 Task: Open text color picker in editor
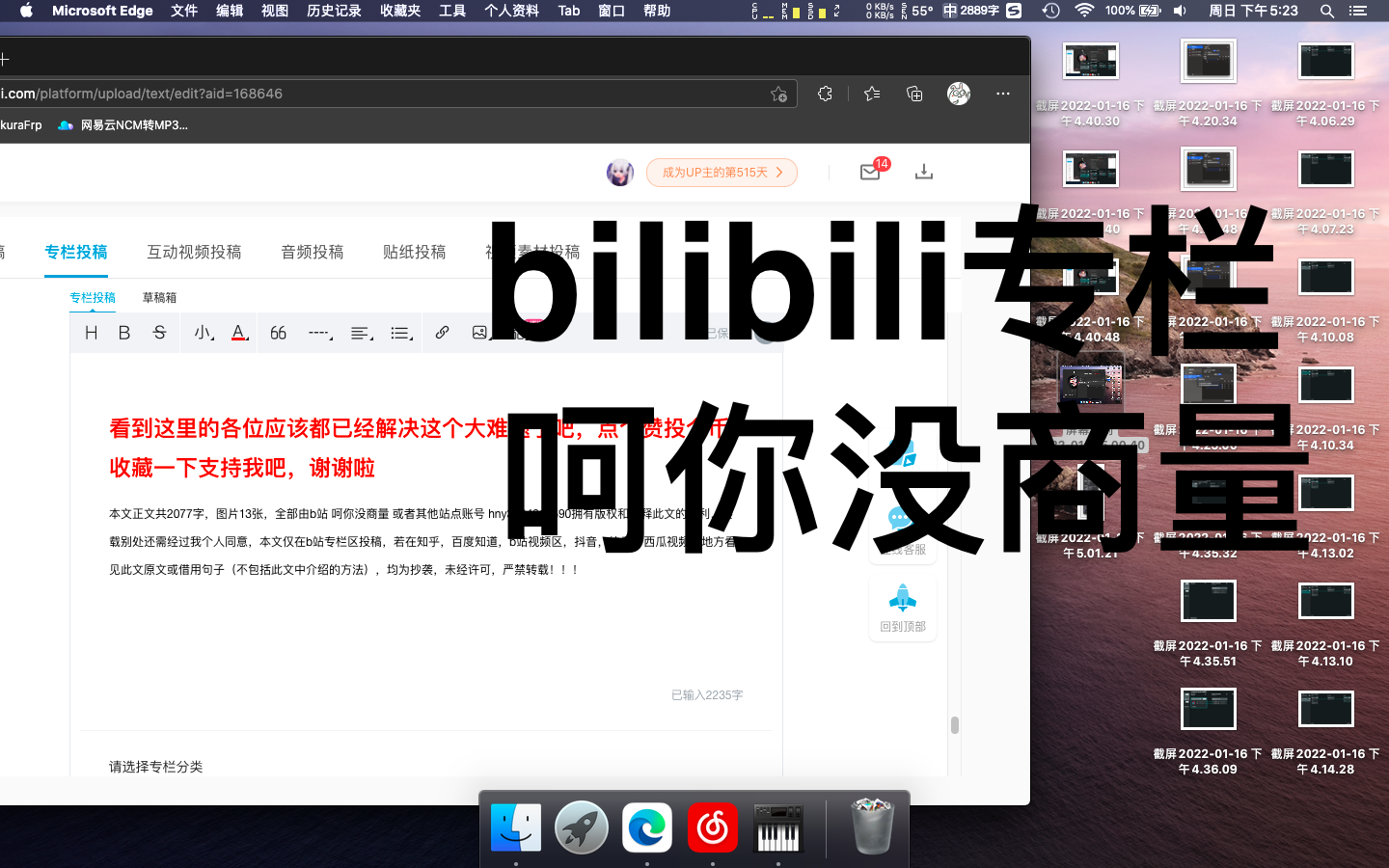click(239, 333)
